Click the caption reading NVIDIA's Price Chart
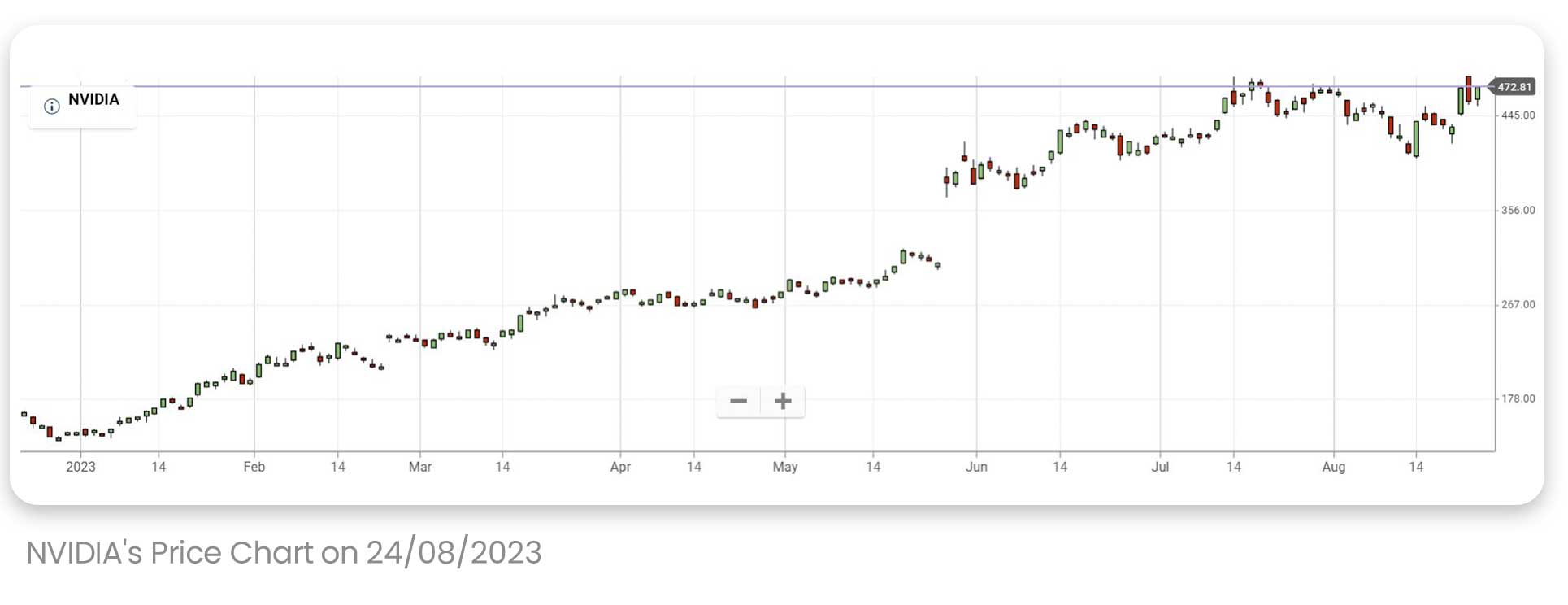This screenshot has width=1568, height=605. 284,553
